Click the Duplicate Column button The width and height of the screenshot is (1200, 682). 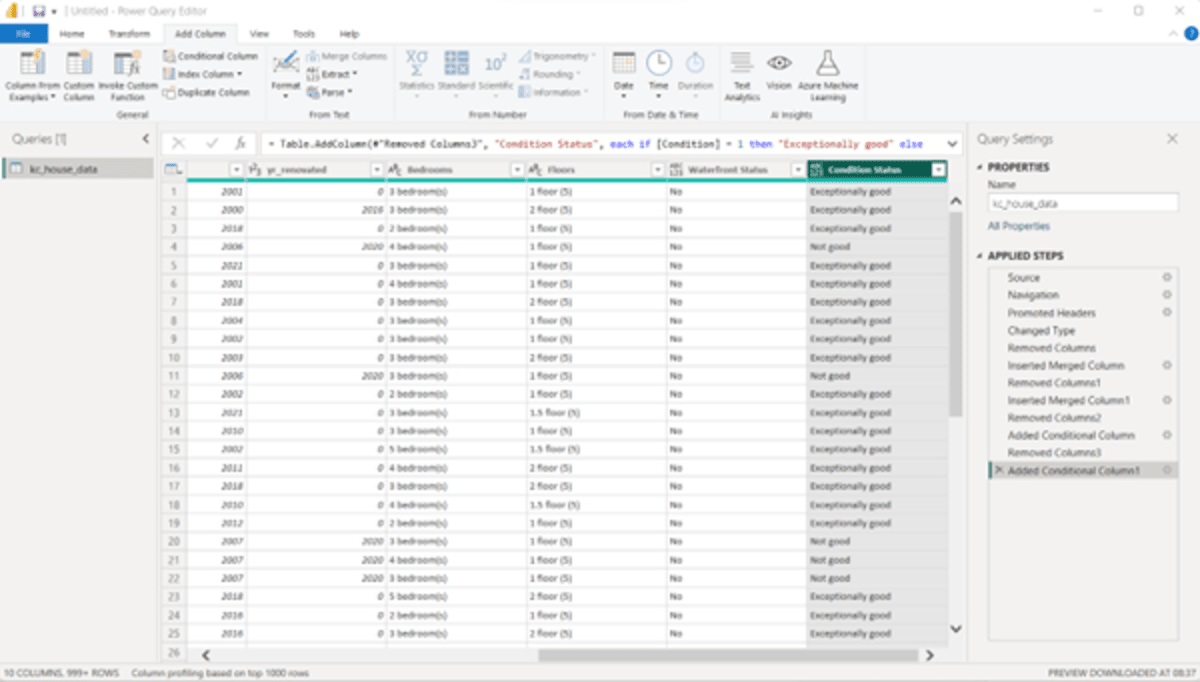click(x=206, y=92)
